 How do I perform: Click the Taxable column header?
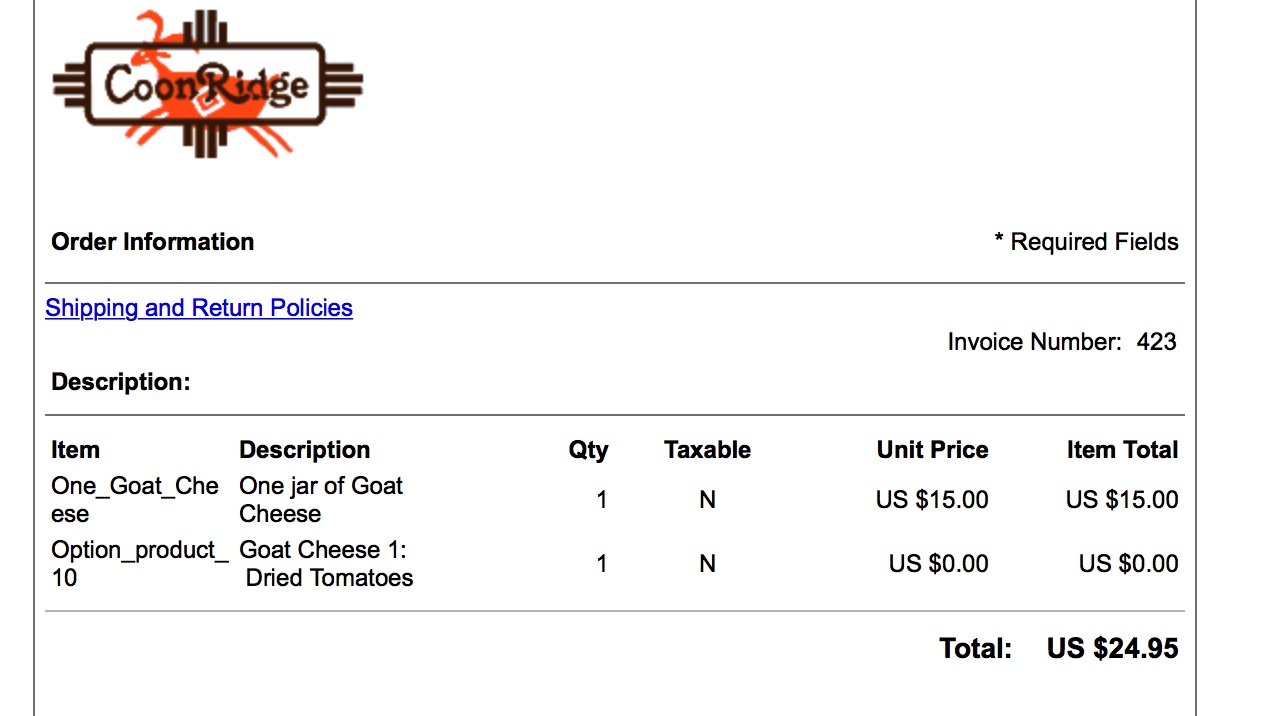pyautogui.click(x=707, y=450)
